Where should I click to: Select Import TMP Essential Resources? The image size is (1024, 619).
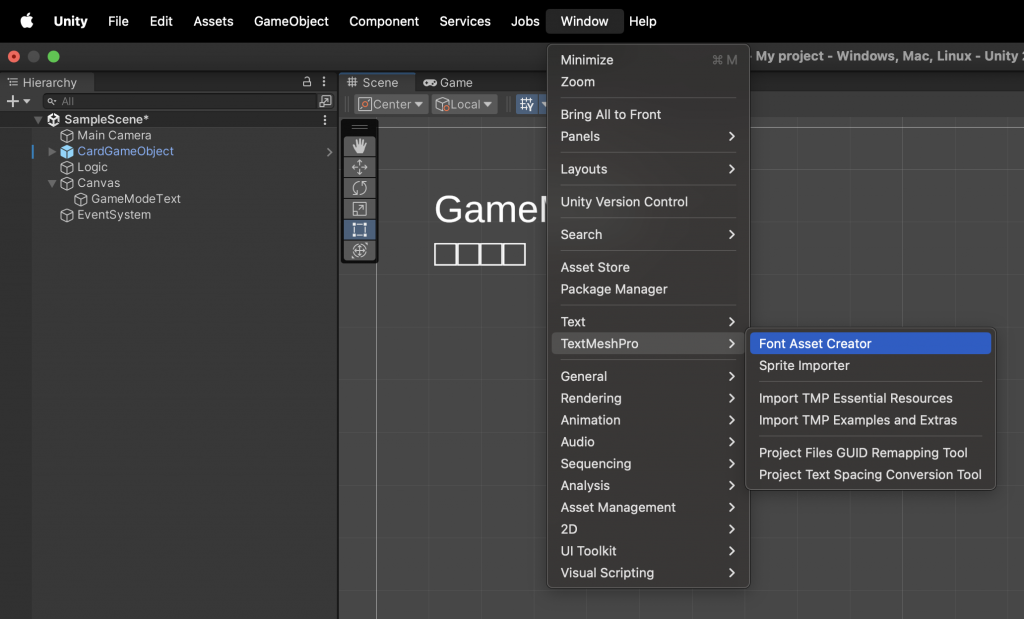pos(870,398)
